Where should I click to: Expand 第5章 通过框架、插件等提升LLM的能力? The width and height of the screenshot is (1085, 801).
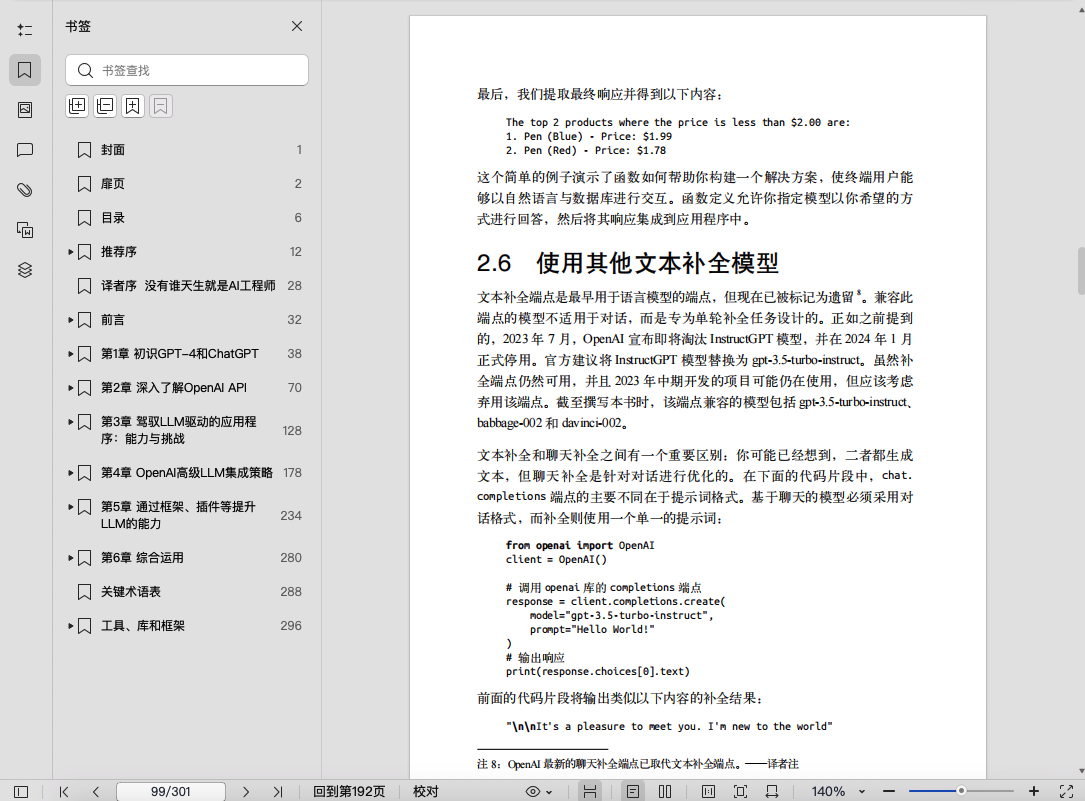[x=71, y=507]
